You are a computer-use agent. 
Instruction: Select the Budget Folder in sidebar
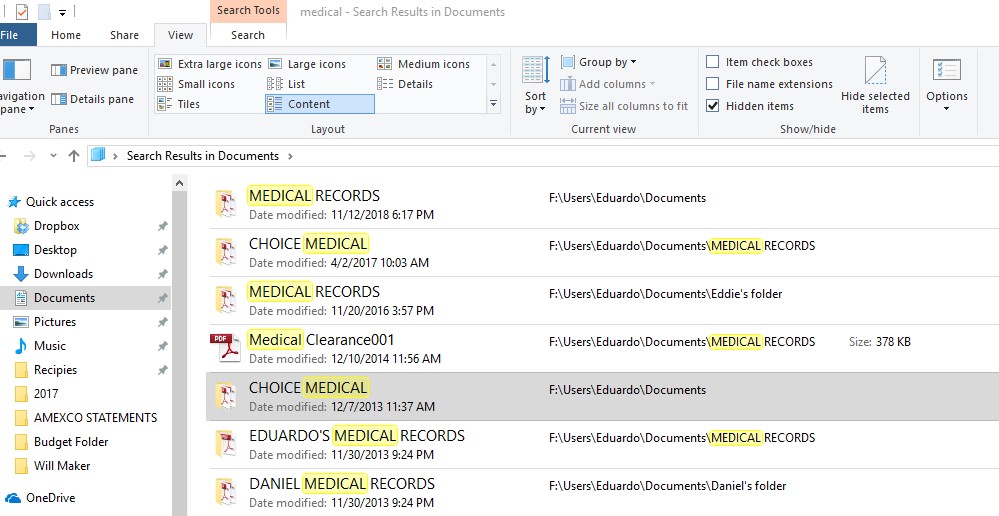[70, 442]
